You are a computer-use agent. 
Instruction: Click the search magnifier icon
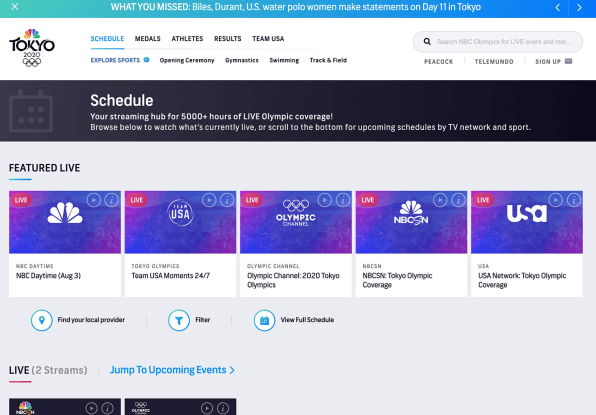pos(427,41)
